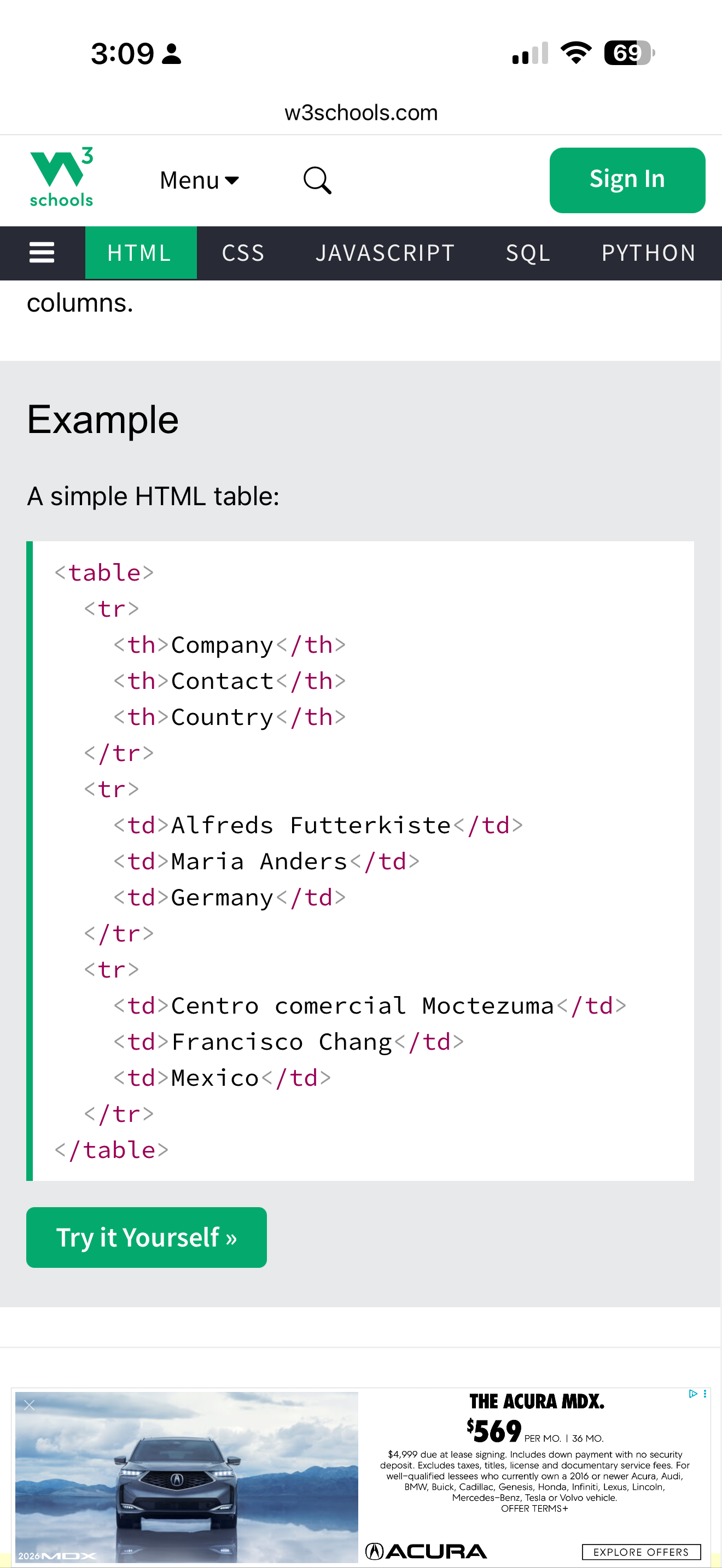Viewport: 722px width, 1568px height.
Task: Select the HTML tab
Action: coord(139,253)
